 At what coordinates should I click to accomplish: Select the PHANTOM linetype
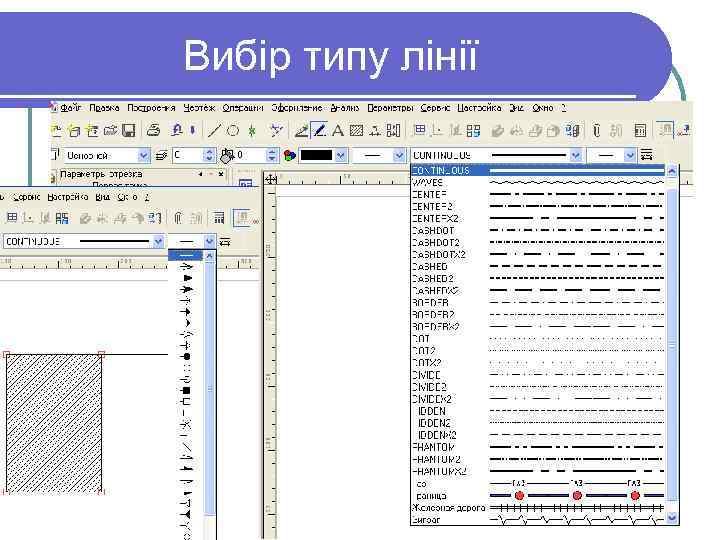point(538,447)
